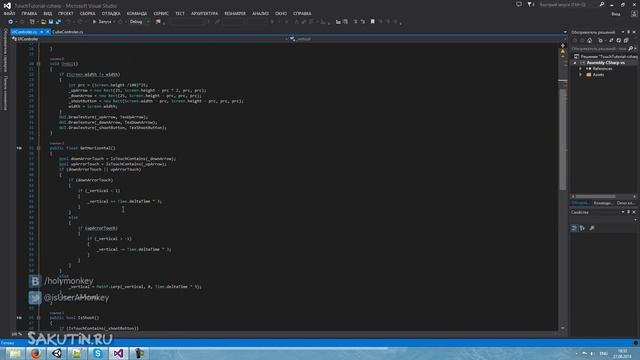Open the Solution Explorer search options arrow
This screenshot has width=640, height=360.
636,49
